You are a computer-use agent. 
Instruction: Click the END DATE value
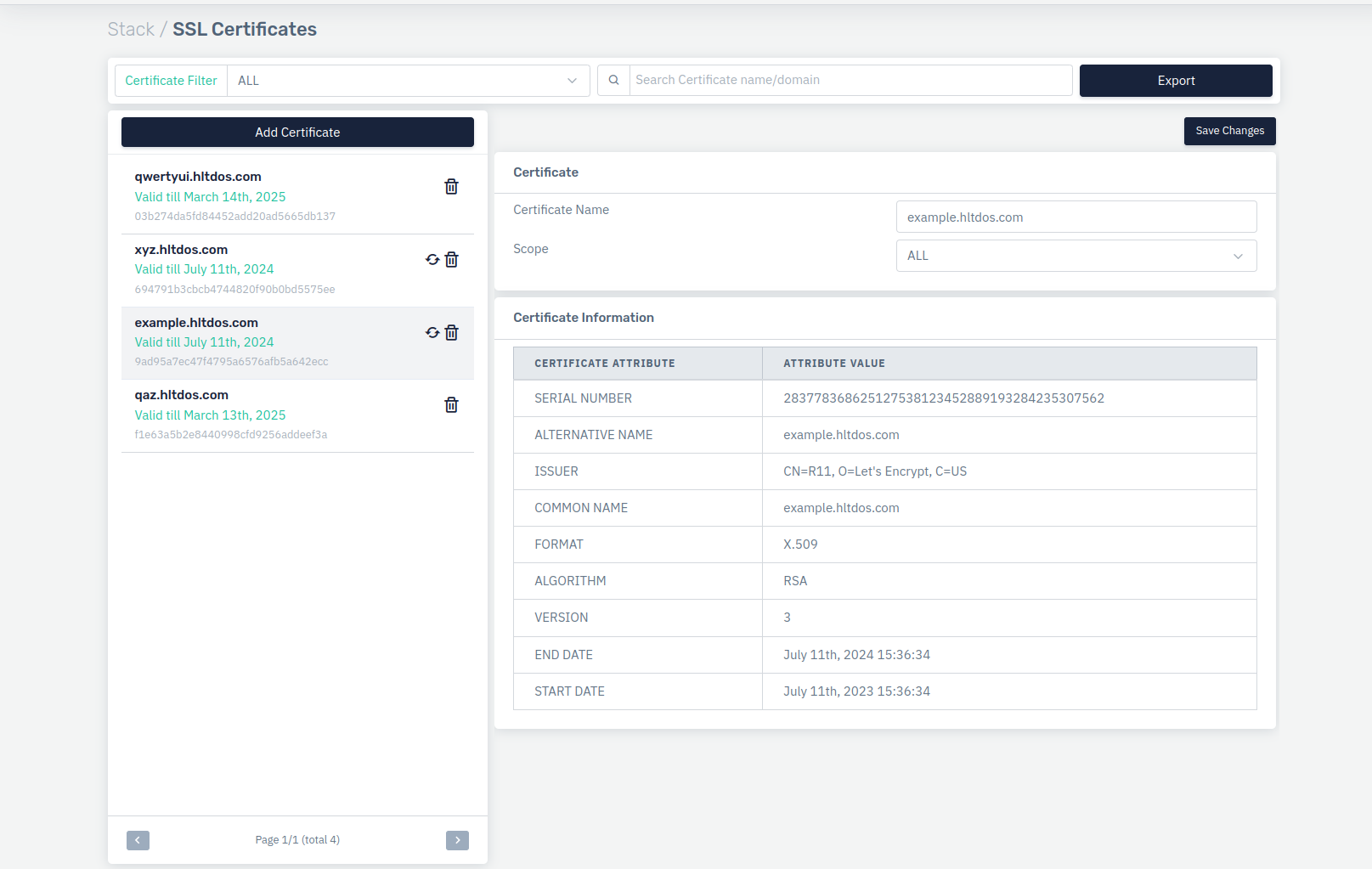tap(856, 655)
